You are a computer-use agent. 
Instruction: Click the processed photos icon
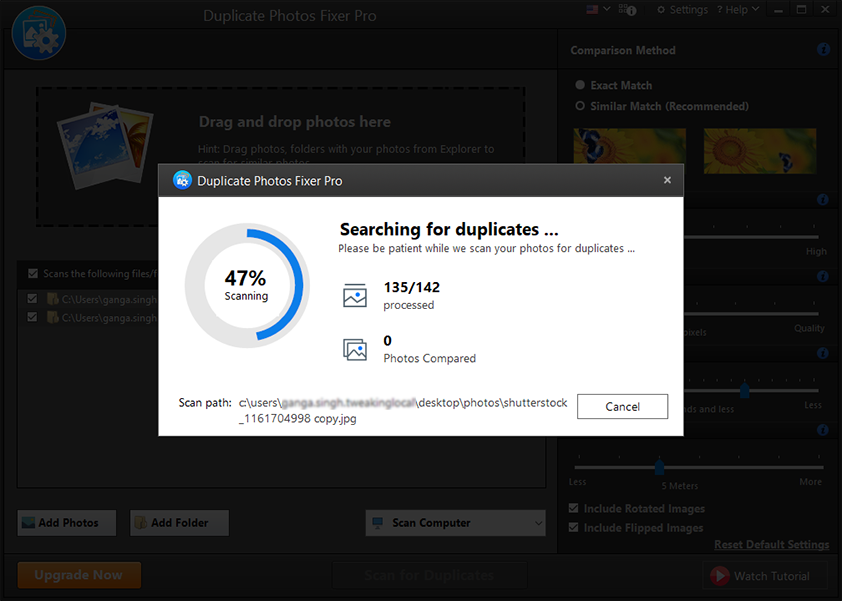(x=355, y=295)
